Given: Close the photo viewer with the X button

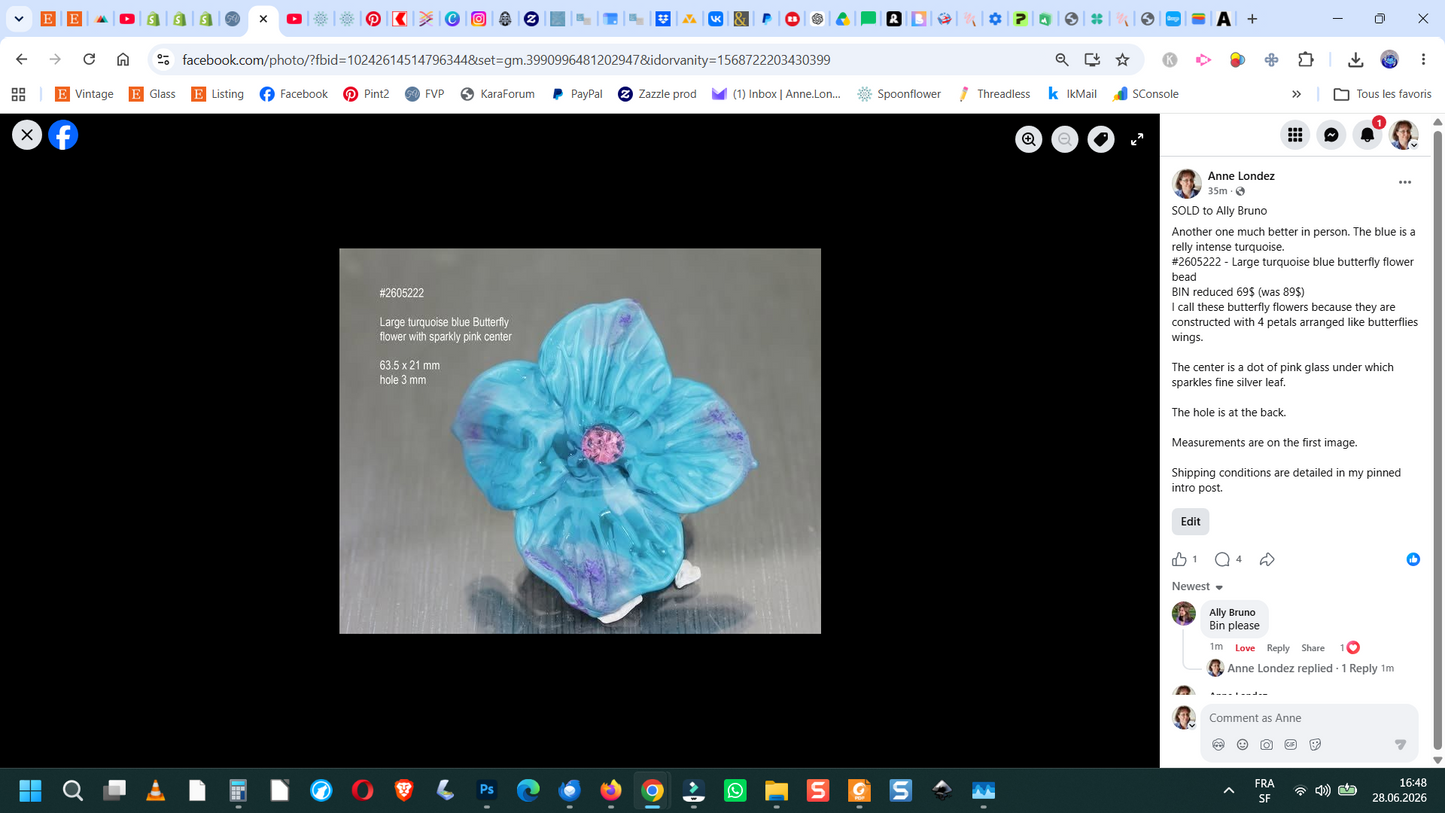Looking at the screenshot, I should pyautogui.click(x=27, y=135).
